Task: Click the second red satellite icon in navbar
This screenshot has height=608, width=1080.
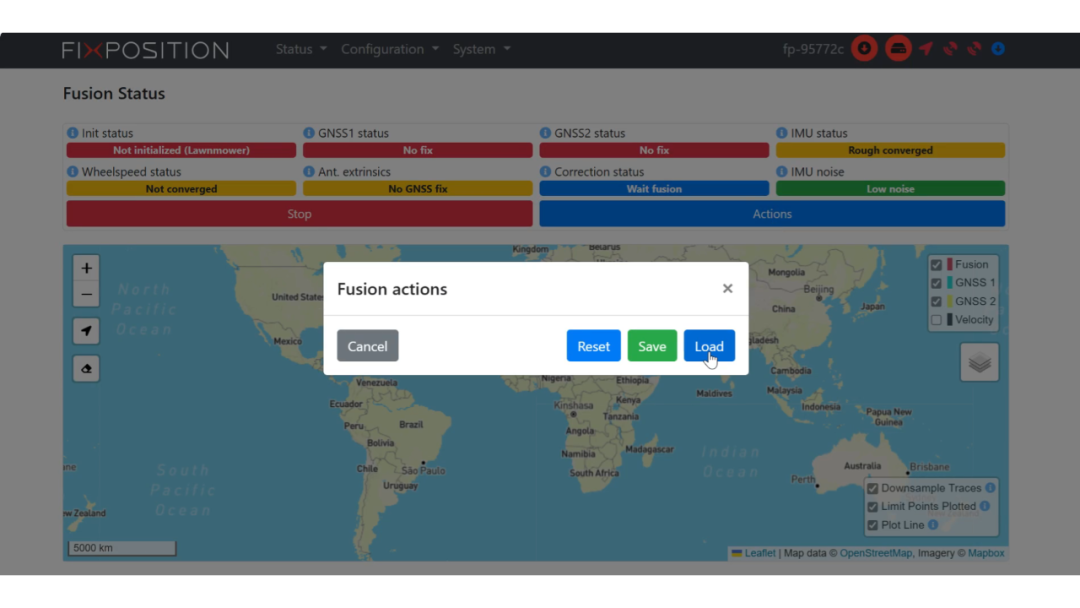Action: [974, 49]
